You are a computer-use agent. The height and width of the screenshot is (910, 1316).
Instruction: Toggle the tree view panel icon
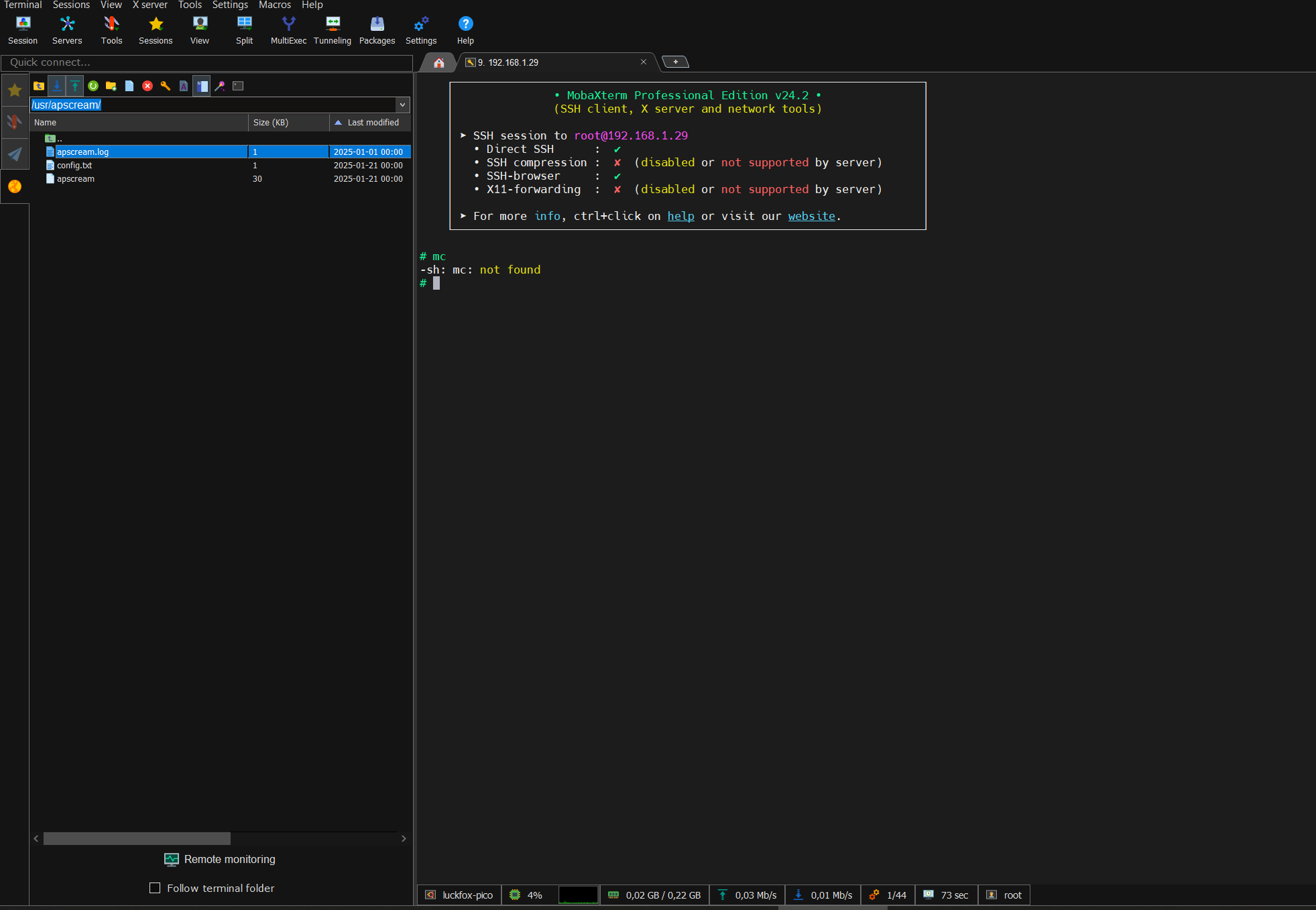tap(202, 86)
